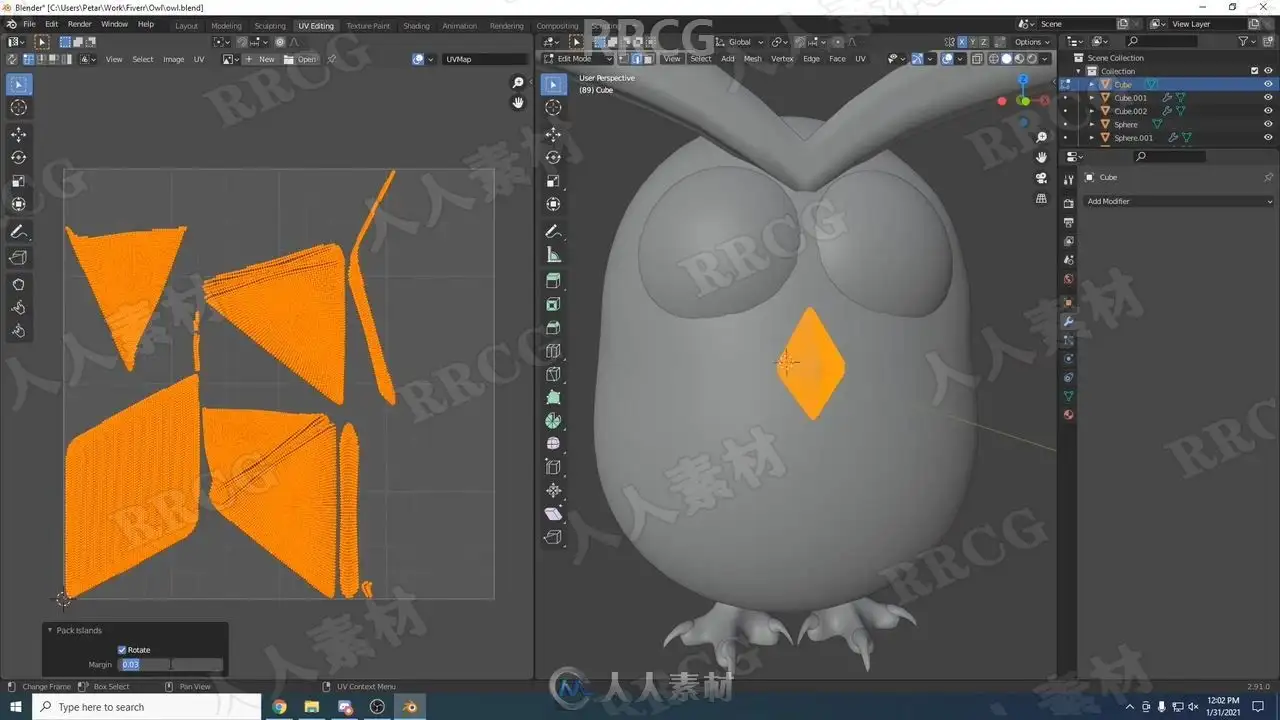Screen dimensions: 1280x720
Task: Click the UVMap name field
Action: click(483, 59)
